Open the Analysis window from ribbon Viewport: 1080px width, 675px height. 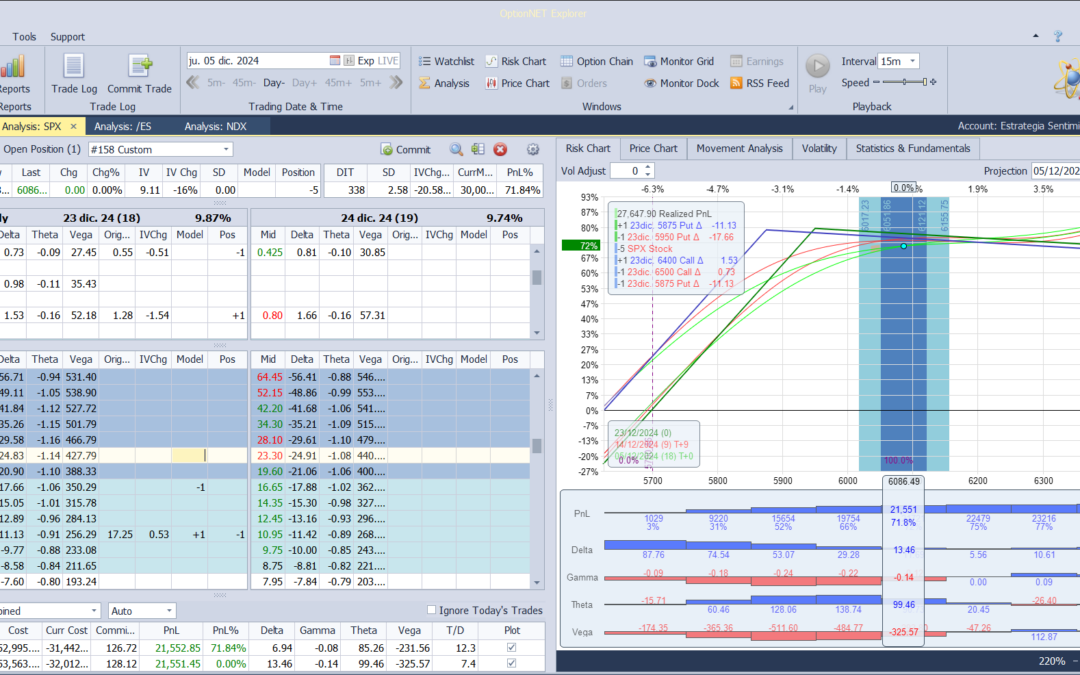[x=444, y=83]
